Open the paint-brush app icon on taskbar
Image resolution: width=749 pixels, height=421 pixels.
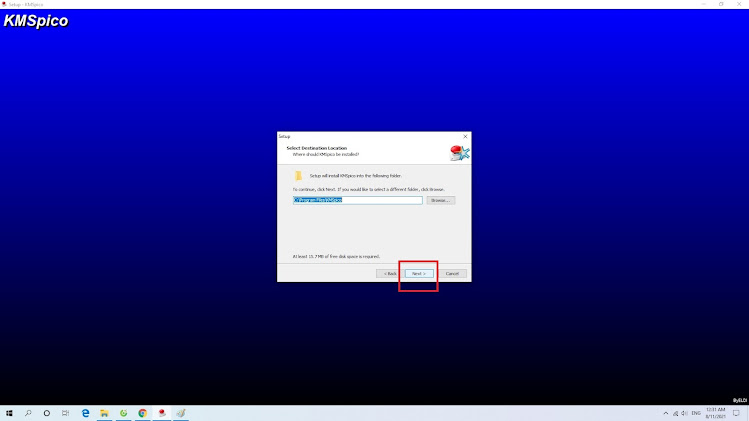[181, 413]
